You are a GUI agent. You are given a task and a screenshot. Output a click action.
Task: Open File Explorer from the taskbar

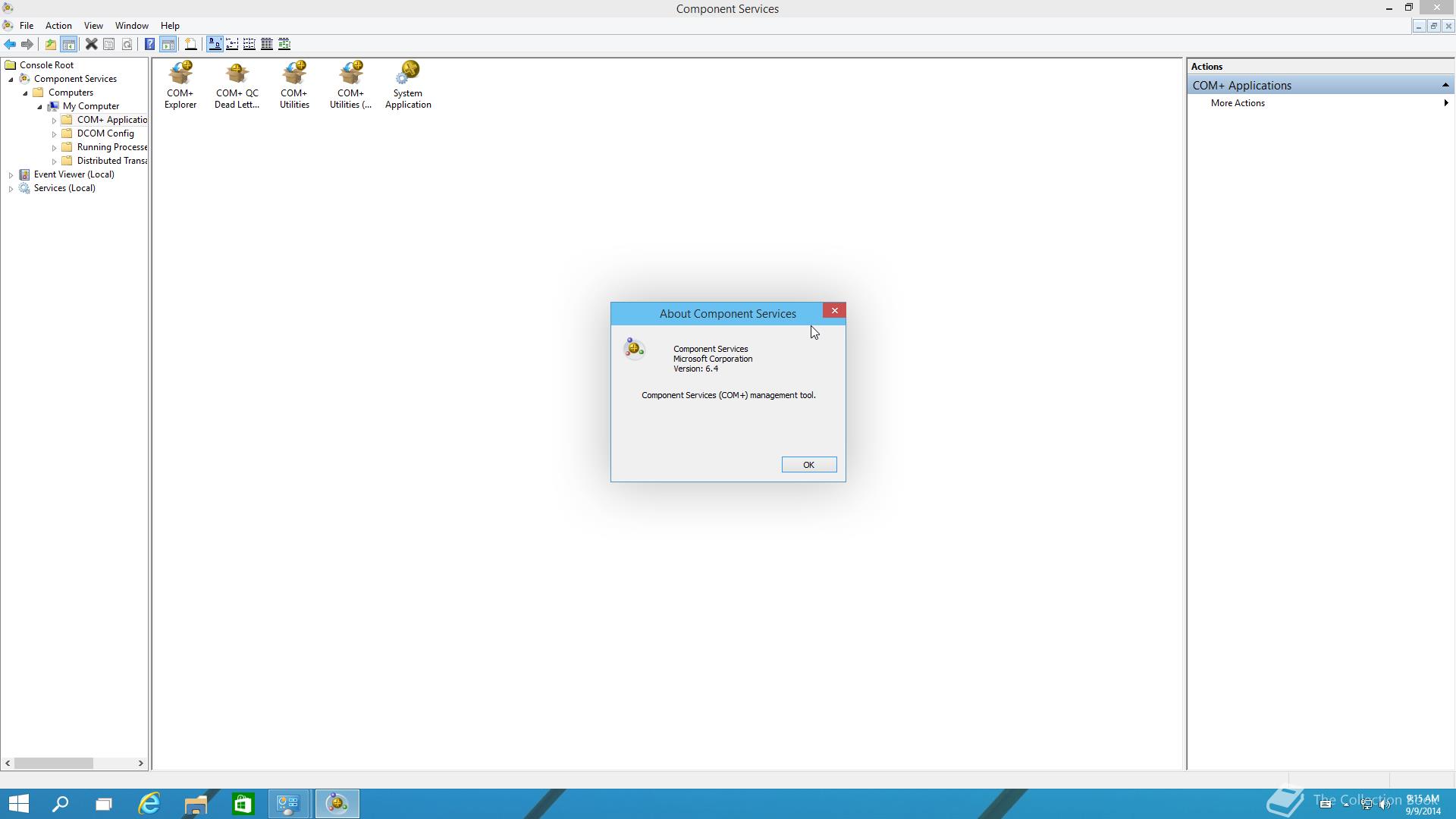click(x=196, y=804)
